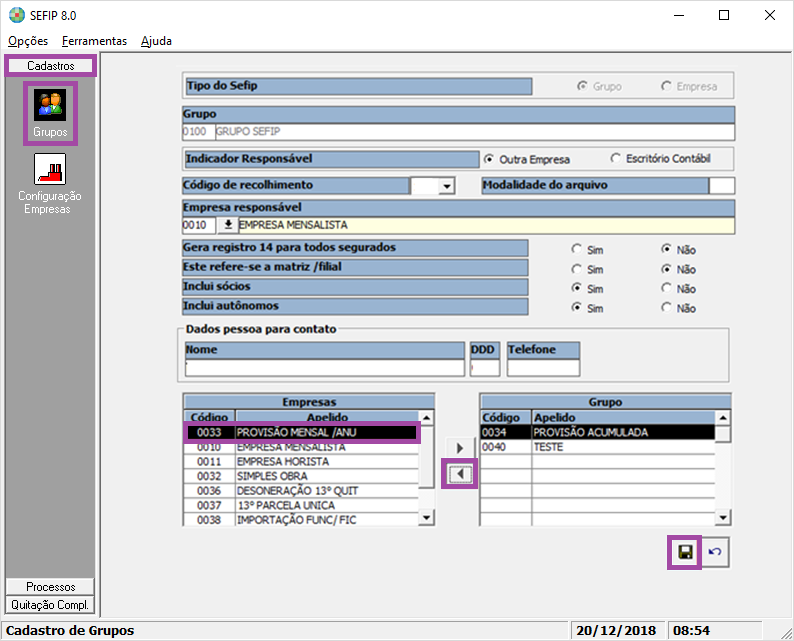Screen dimensions: 794x641
Task: Click Apelido header in Grupo table
Action: tap(623, 417)
